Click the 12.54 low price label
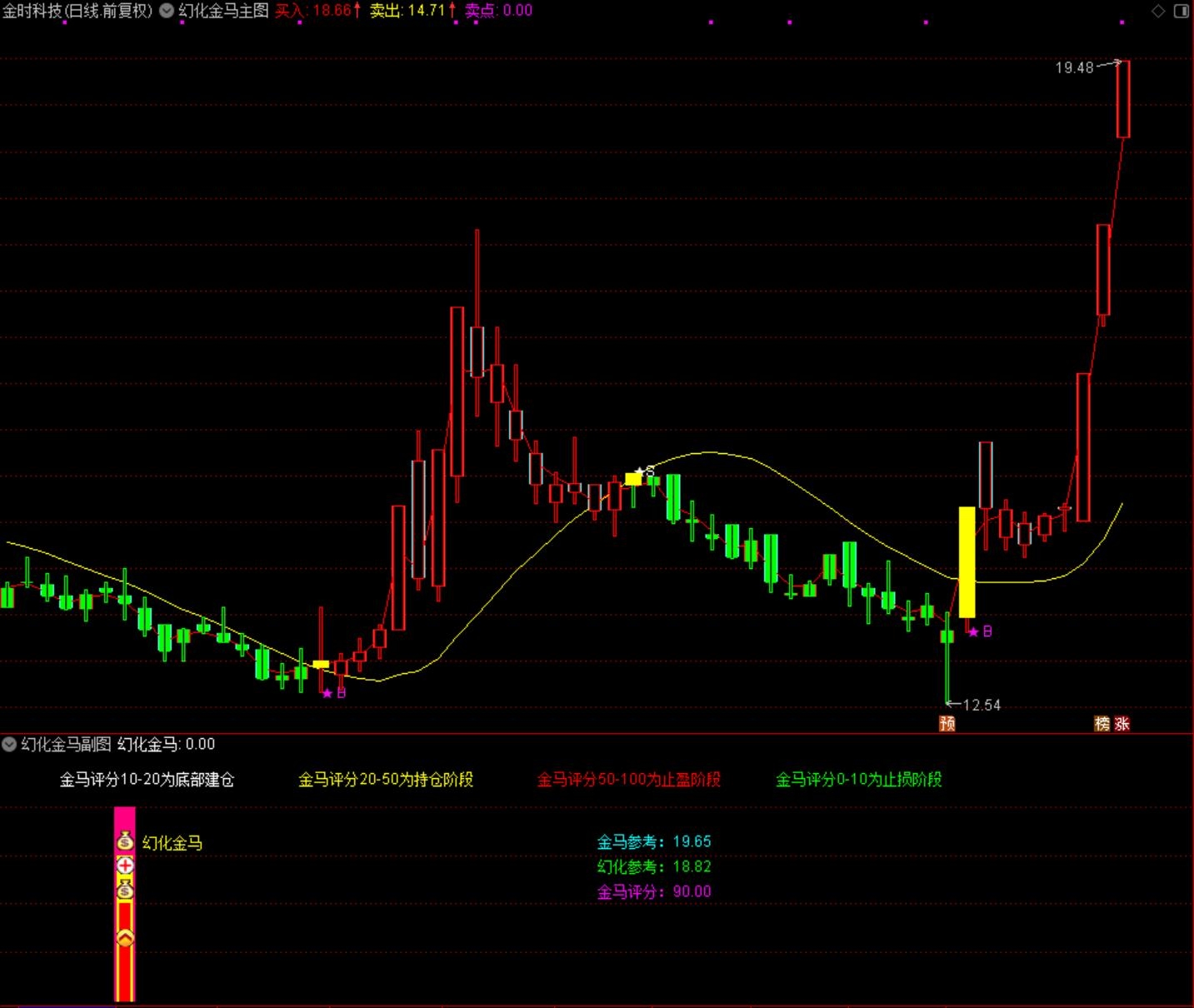Viewport: 1194px width, 1008px height. tap(982, 705)
